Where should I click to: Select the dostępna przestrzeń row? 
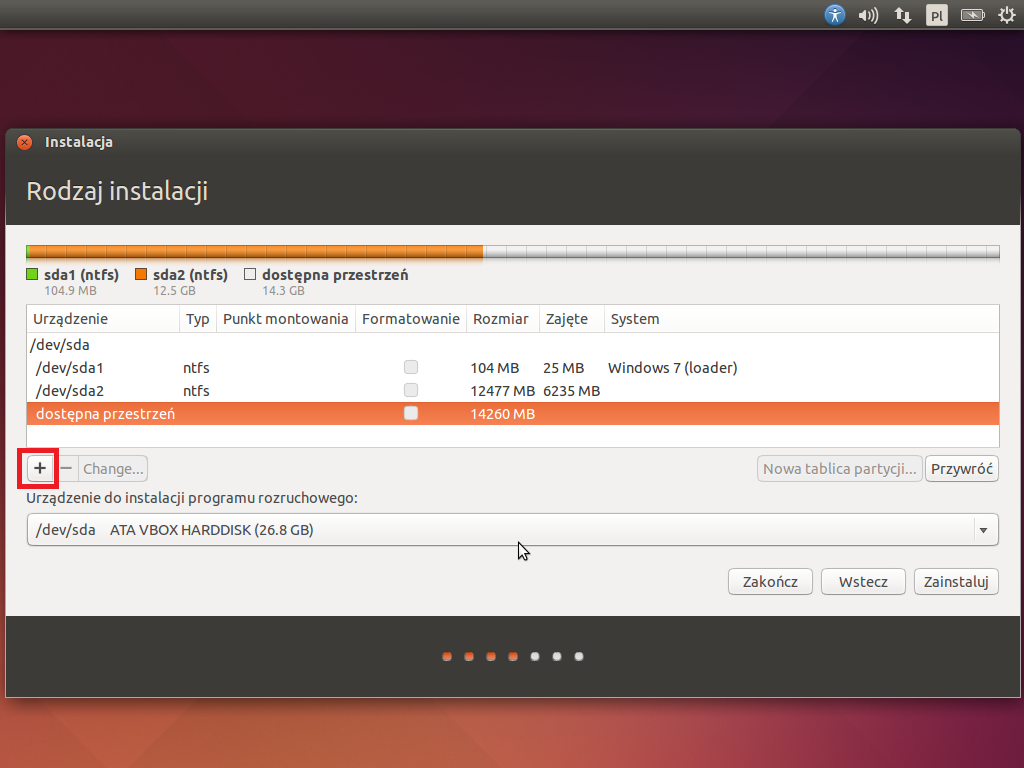(x=513, y=413)
